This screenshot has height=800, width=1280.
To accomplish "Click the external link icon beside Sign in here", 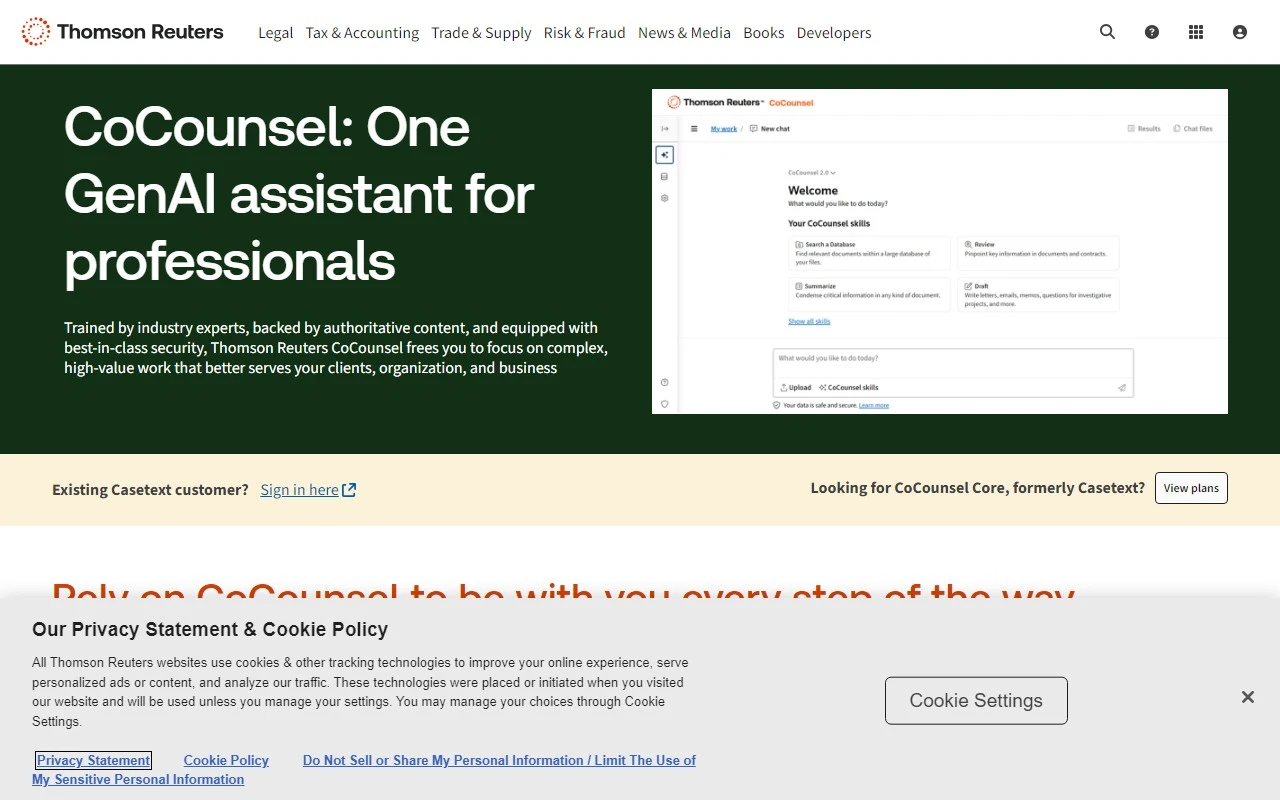I will tap(349, 490).
